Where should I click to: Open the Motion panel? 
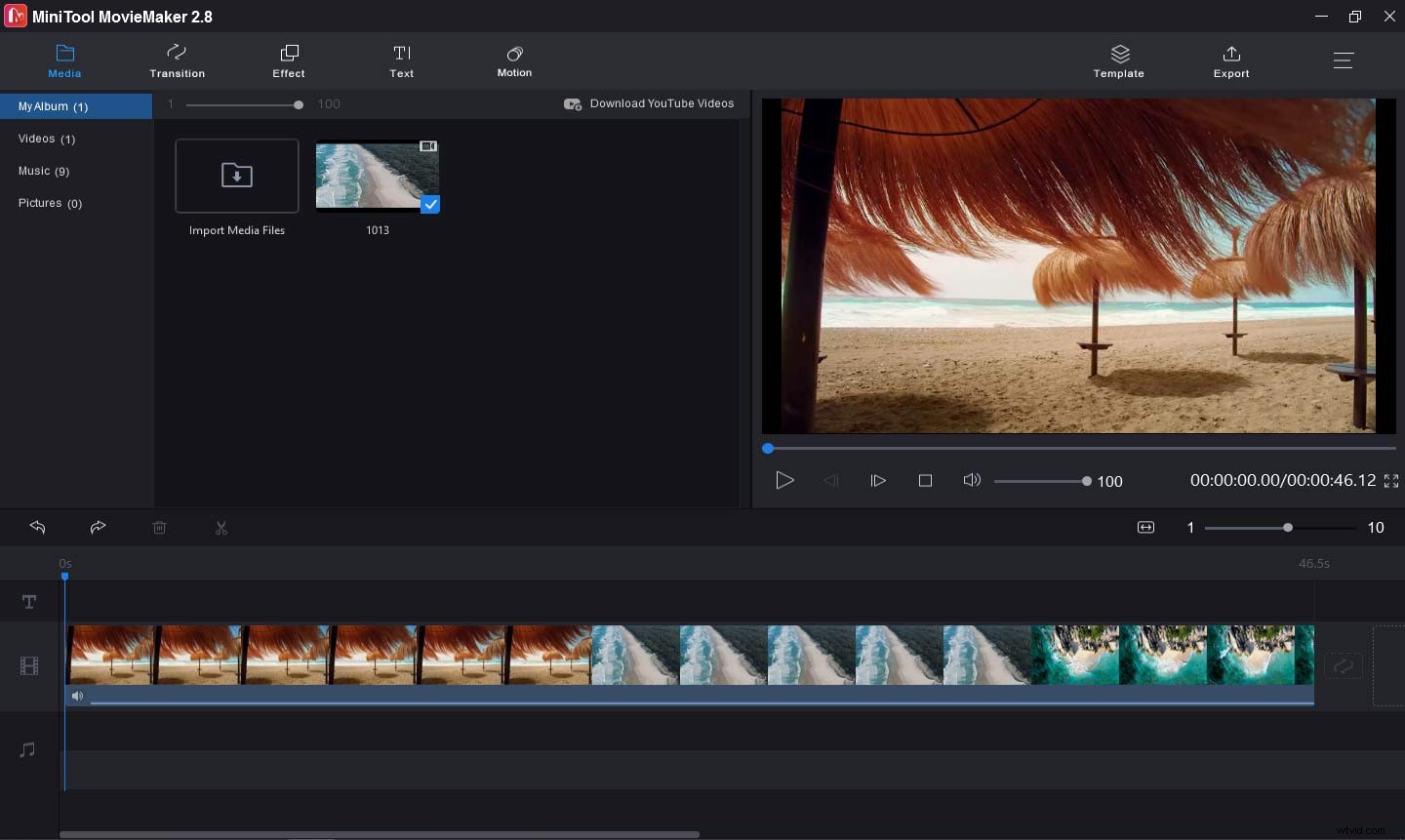pyautogui.click(x=514, y=60)
